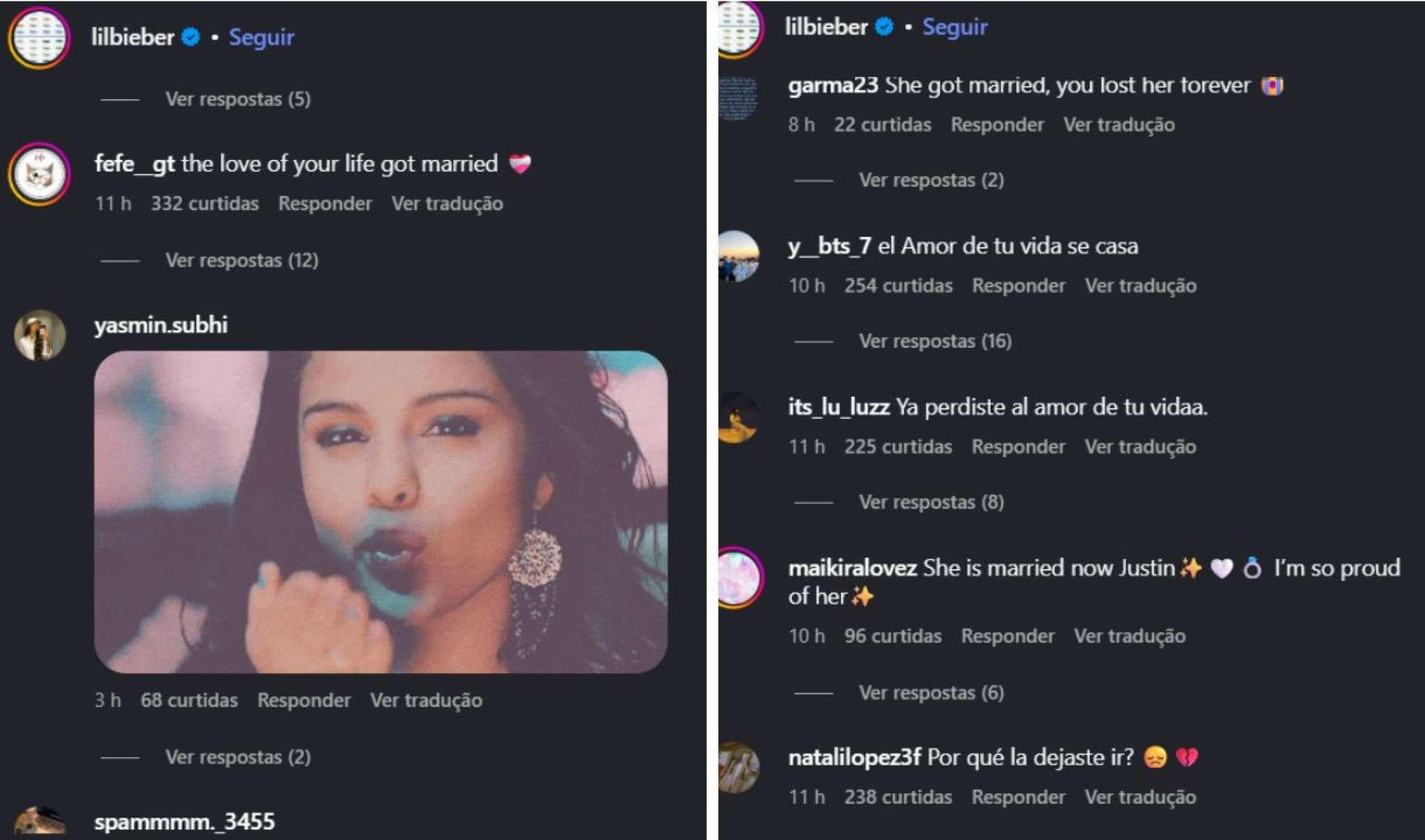Open fefe__gt's profile picture avatar
The width and height of the screenshot is (1425, 840).
coord(39,174)
